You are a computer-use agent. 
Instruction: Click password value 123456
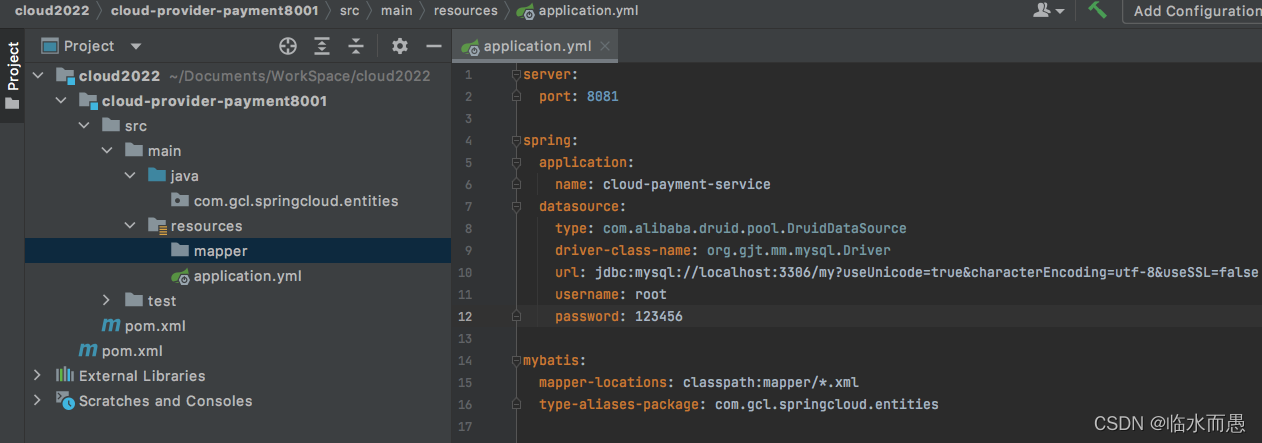[x=659, y=316]
